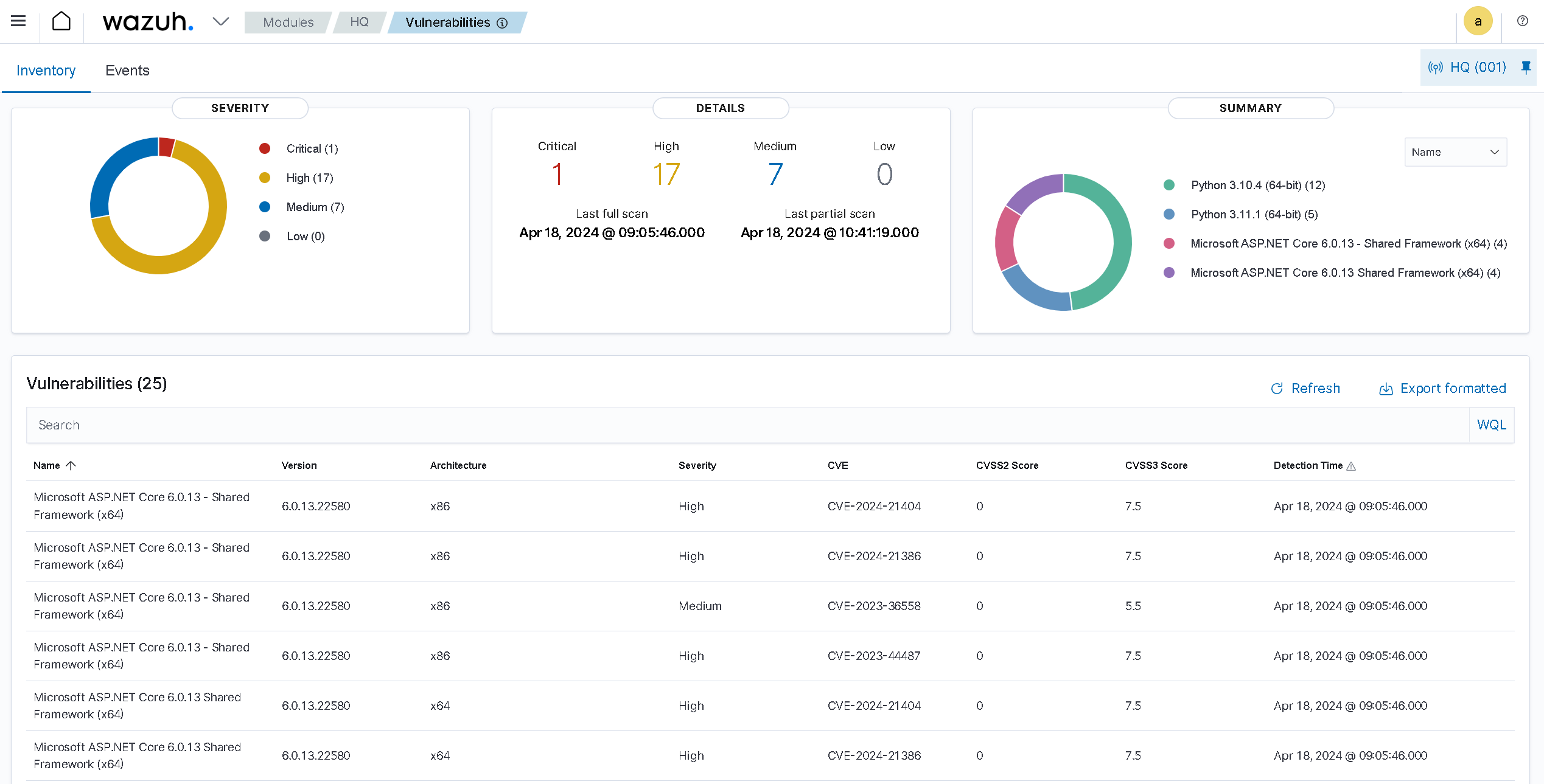Image resolution: width=1544 pixels, height=784 pixels.
Task: Click the export download icon
Action: [1386, 389]
